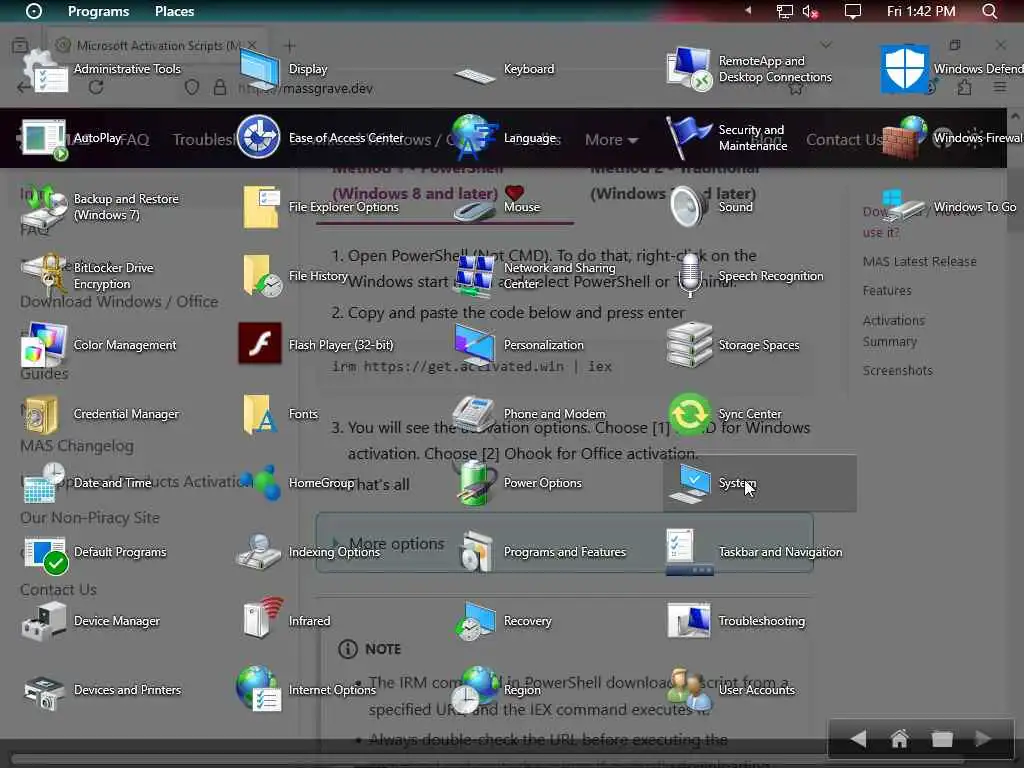Click the network display icon in top bar
The height and width of the screenshot is (768, 1024).
pyautogui.click(x=784, y=11)
